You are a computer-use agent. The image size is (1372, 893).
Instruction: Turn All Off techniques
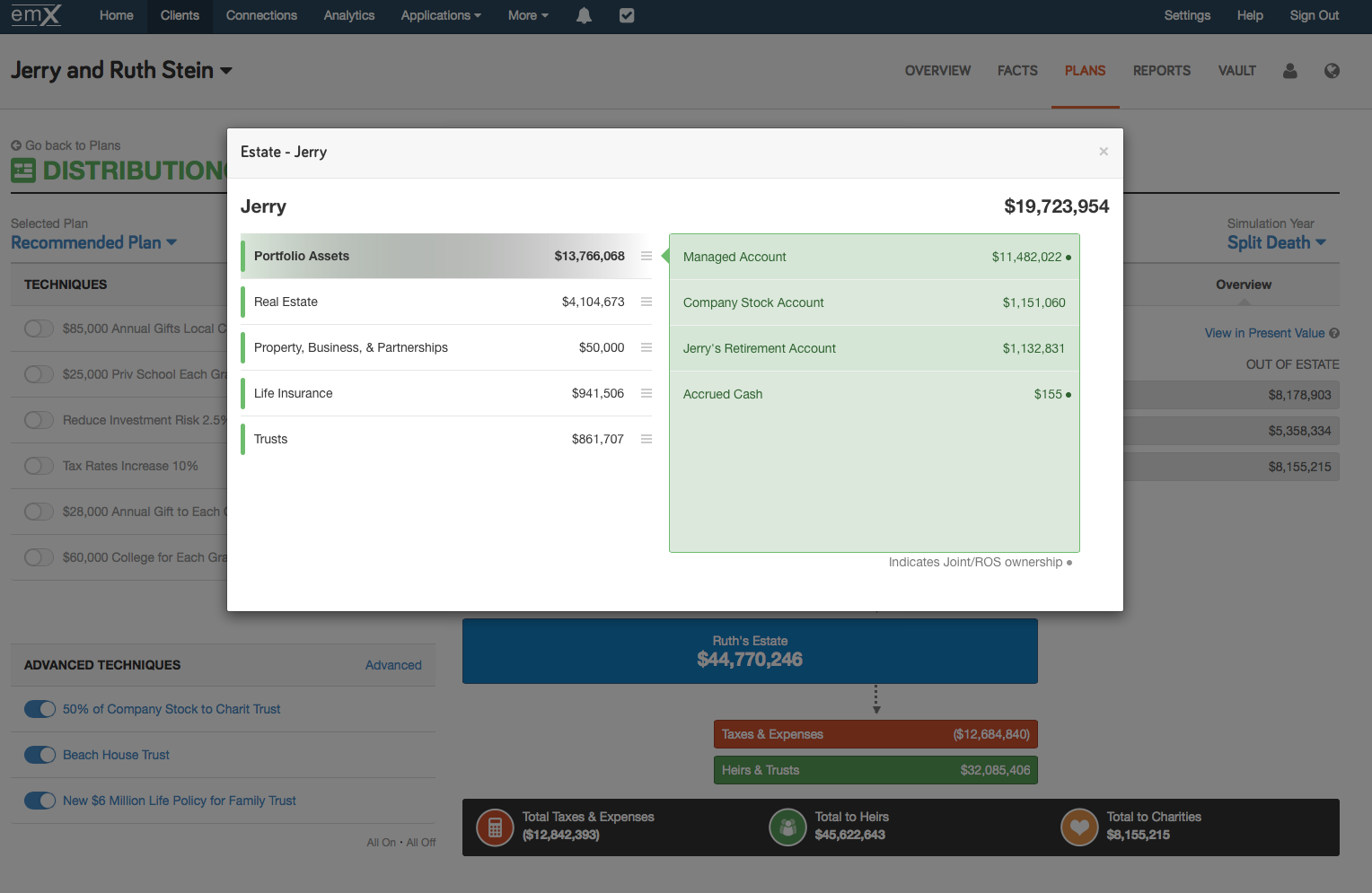(421, 843)
